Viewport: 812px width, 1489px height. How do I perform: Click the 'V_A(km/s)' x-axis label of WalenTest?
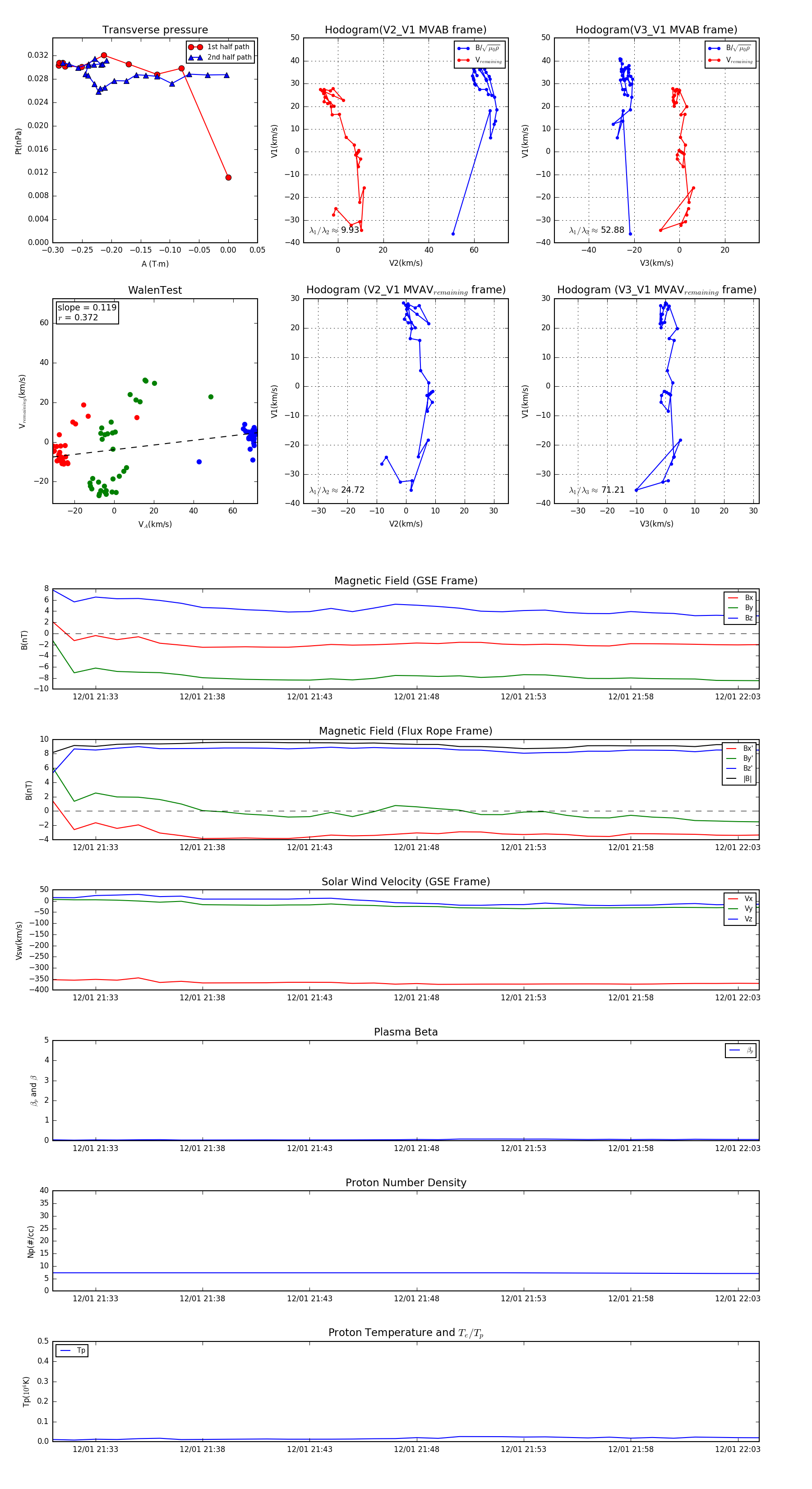click(x=155, y=524)
